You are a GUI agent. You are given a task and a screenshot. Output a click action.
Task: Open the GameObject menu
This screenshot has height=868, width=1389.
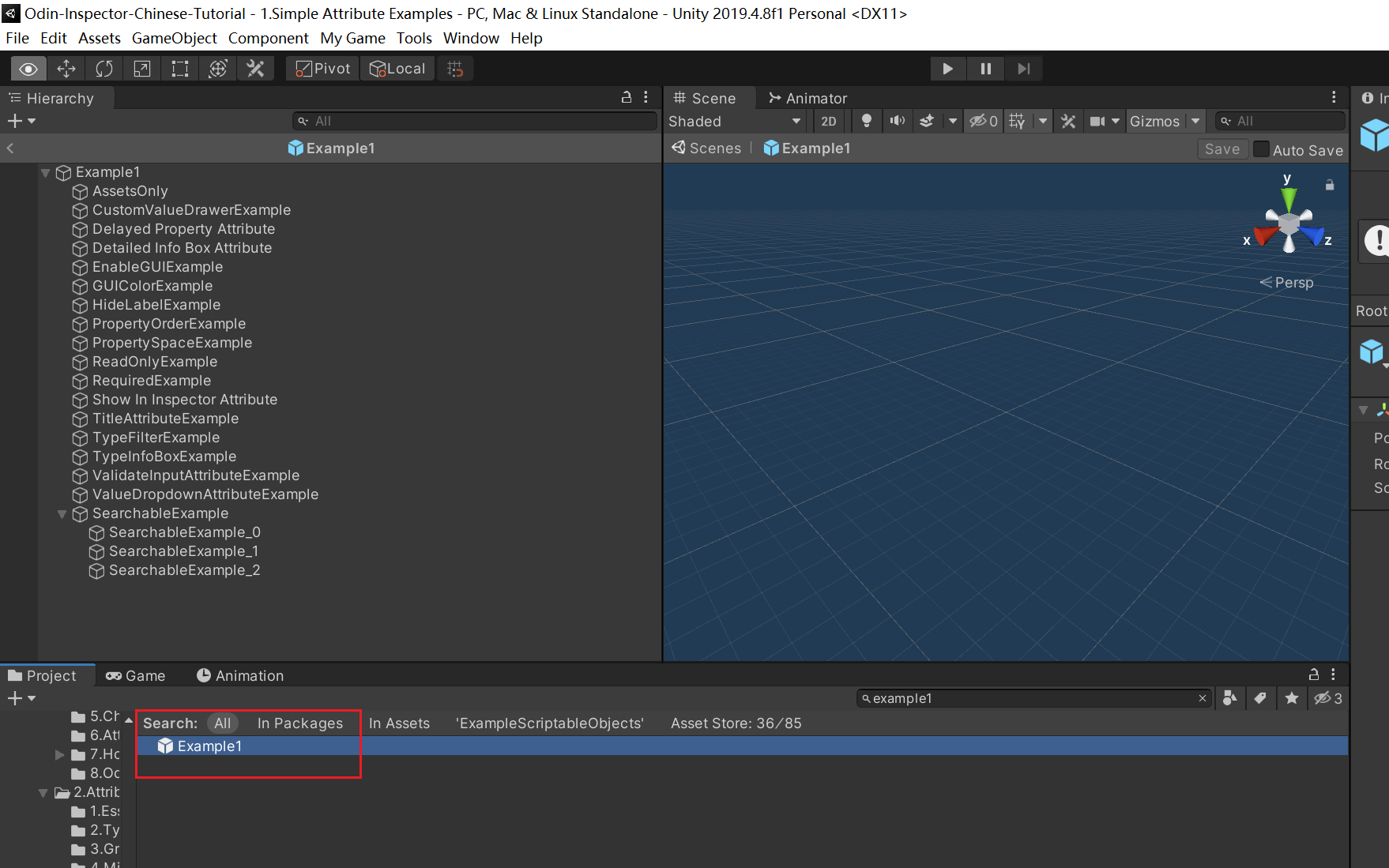coord(174,38)
